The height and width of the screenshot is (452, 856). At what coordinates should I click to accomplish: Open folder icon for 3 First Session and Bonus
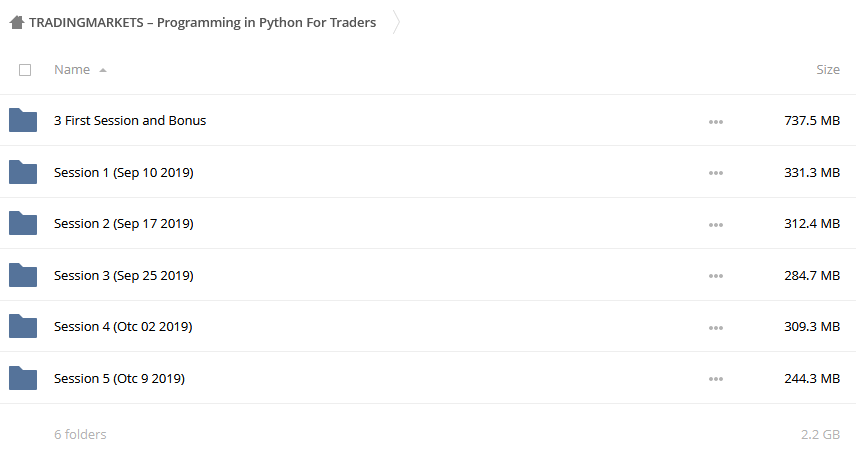23,120
